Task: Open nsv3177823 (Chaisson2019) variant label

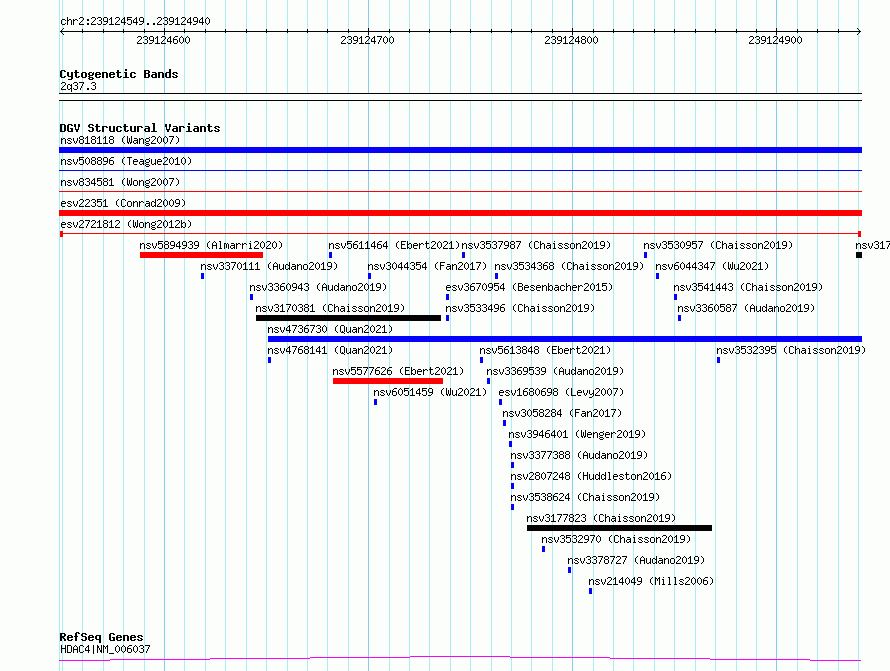Action: pos(601,518)
